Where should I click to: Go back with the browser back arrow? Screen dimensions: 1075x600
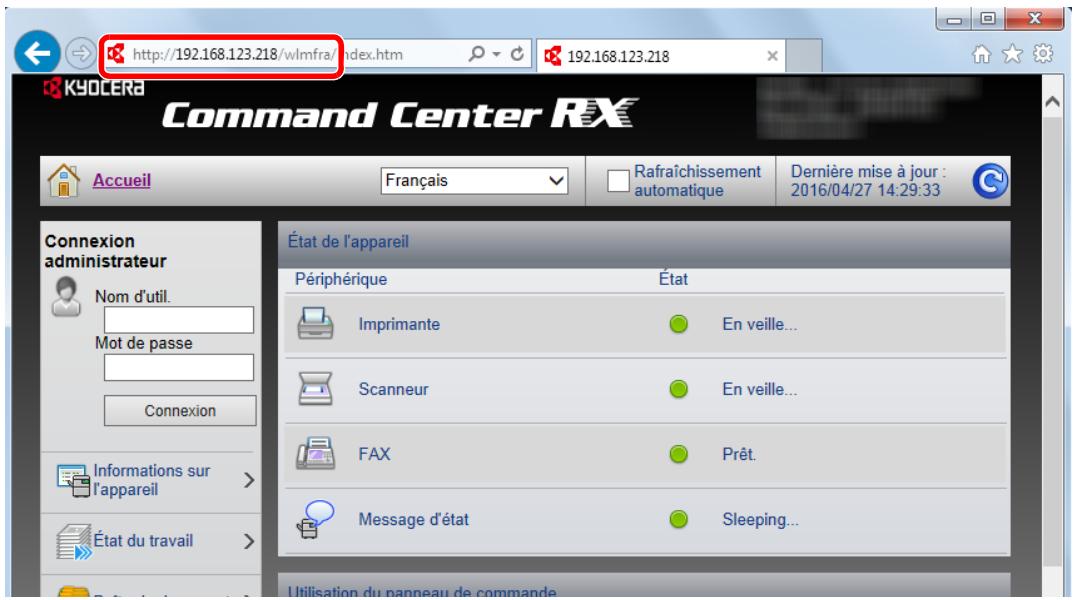click(x=37, y=52)
